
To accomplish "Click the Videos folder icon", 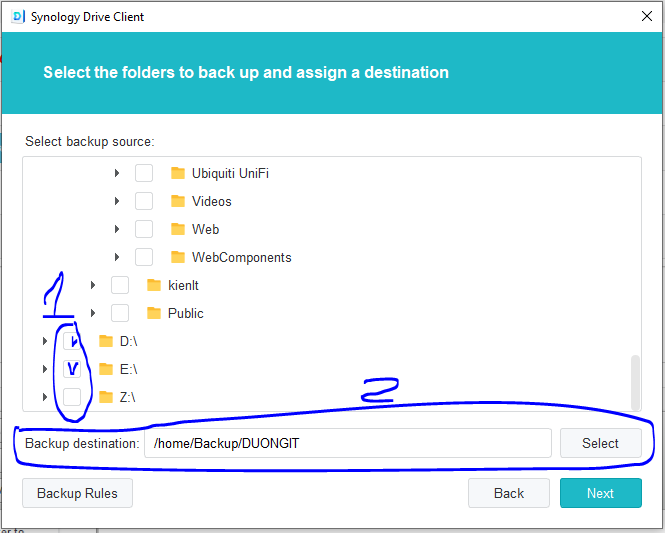I will click(x=178, y=201).
